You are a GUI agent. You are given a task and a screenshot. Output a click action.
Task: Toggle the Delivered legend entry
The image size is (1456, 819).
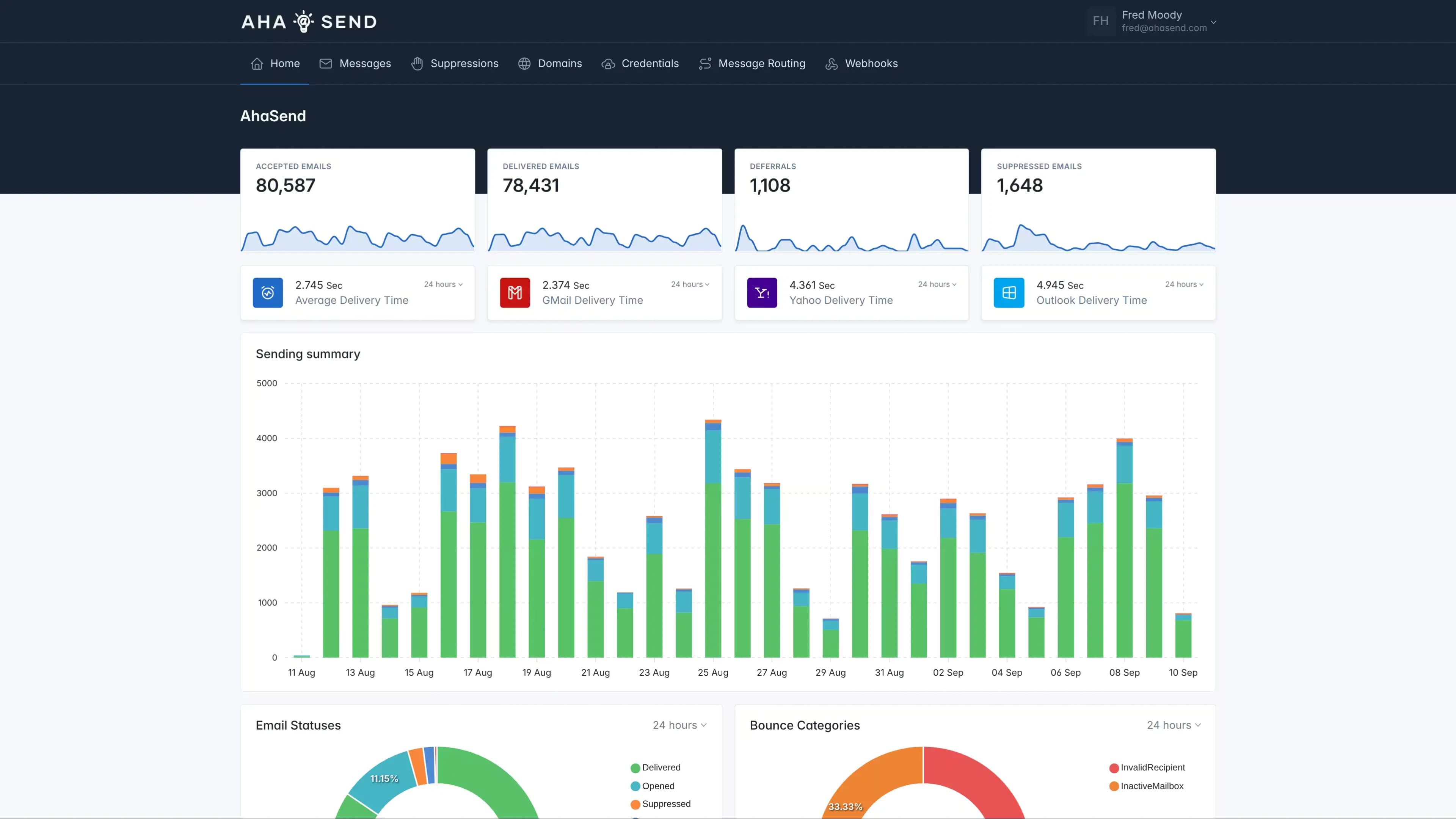coord(657,767)
